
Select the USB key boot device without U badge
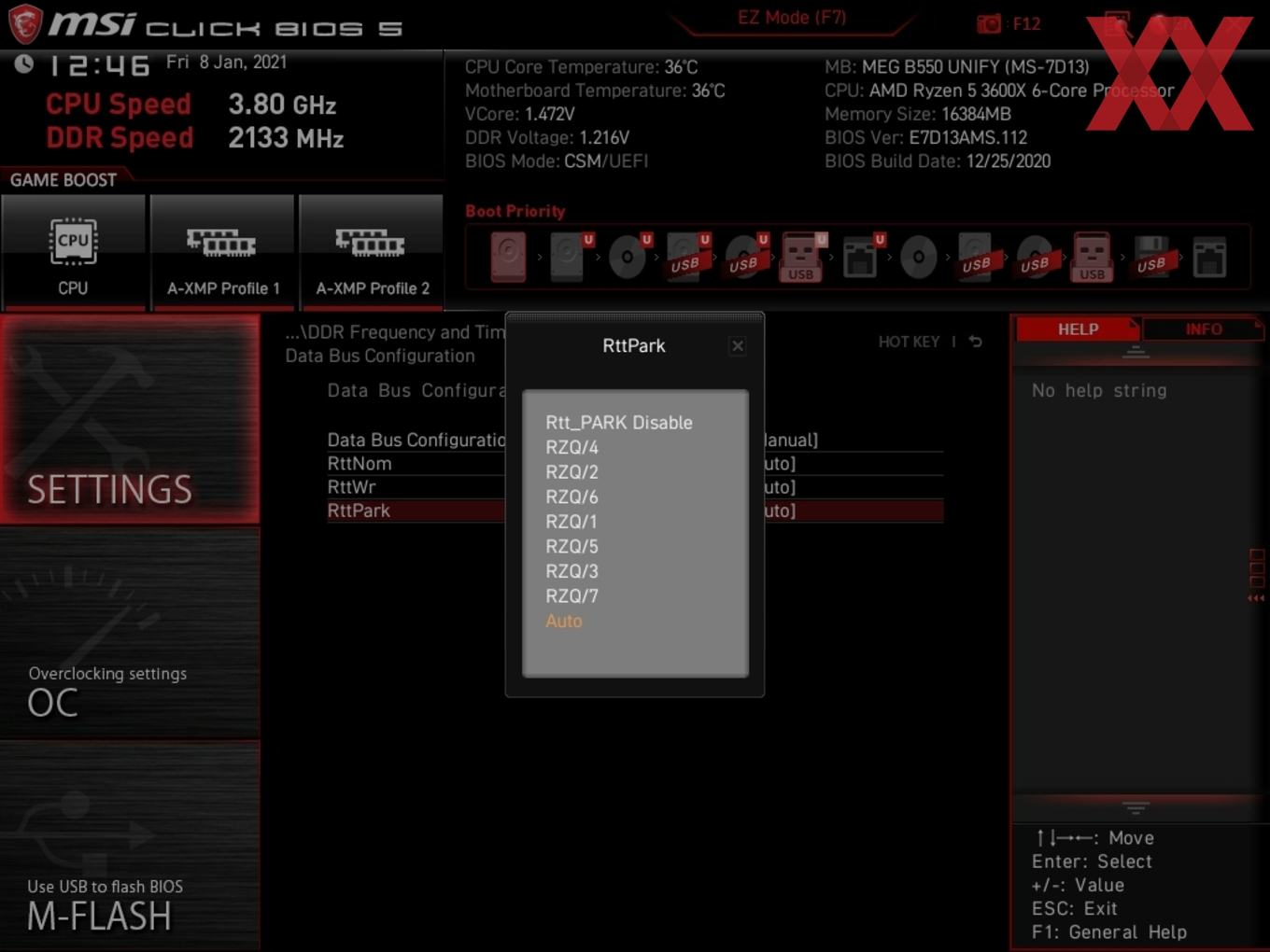pyautogui.click(x=1093, y=257)
